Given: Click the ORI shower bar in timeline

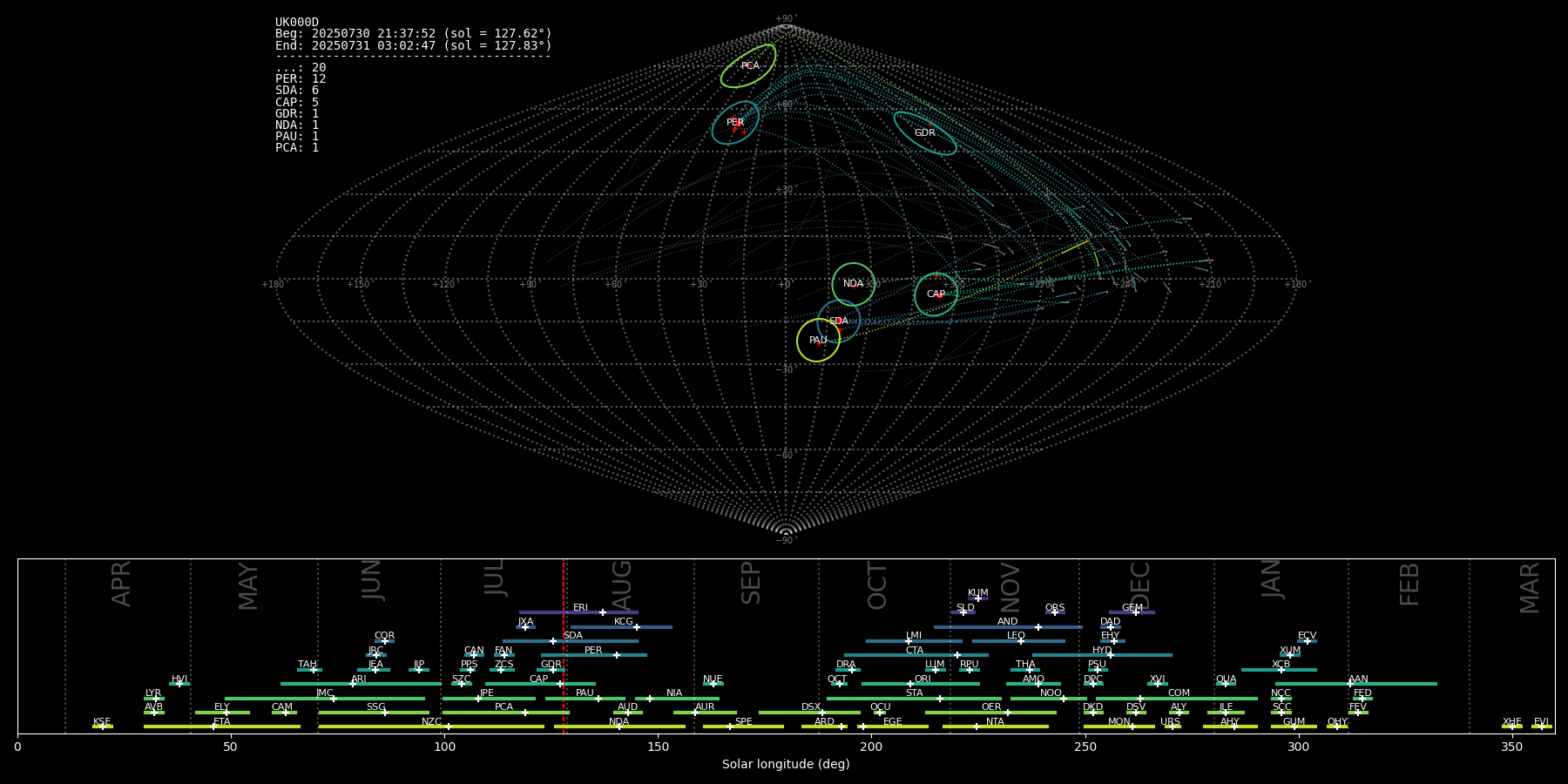Looking at the screenshot, I should [921, 684].
